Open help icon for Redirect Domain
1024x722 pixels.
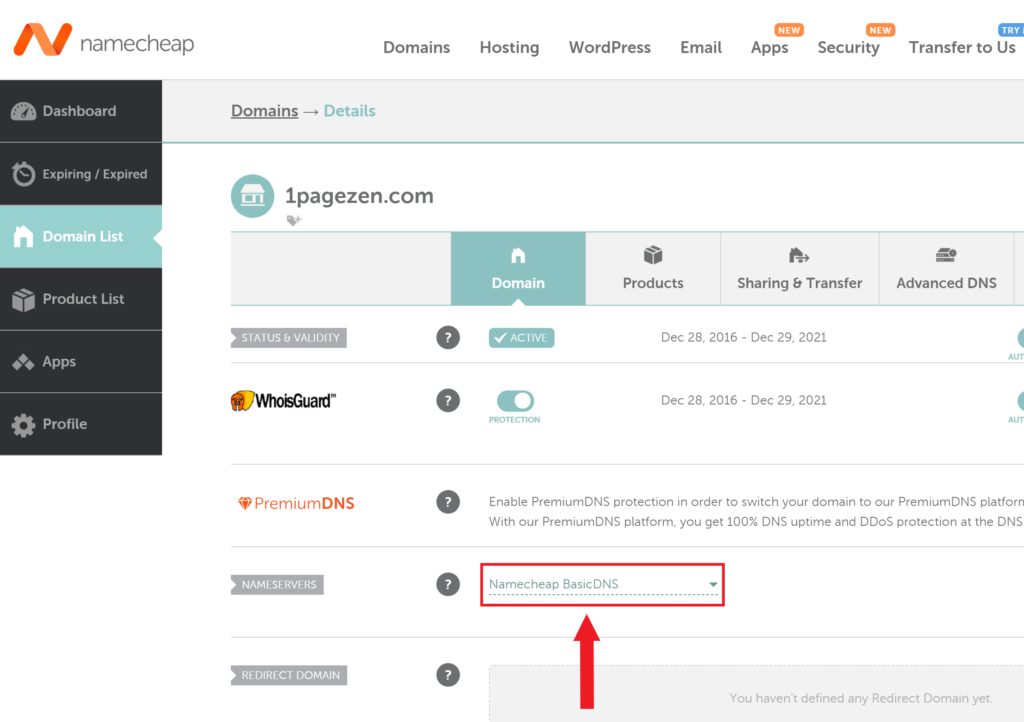click(x=448, y=674)
